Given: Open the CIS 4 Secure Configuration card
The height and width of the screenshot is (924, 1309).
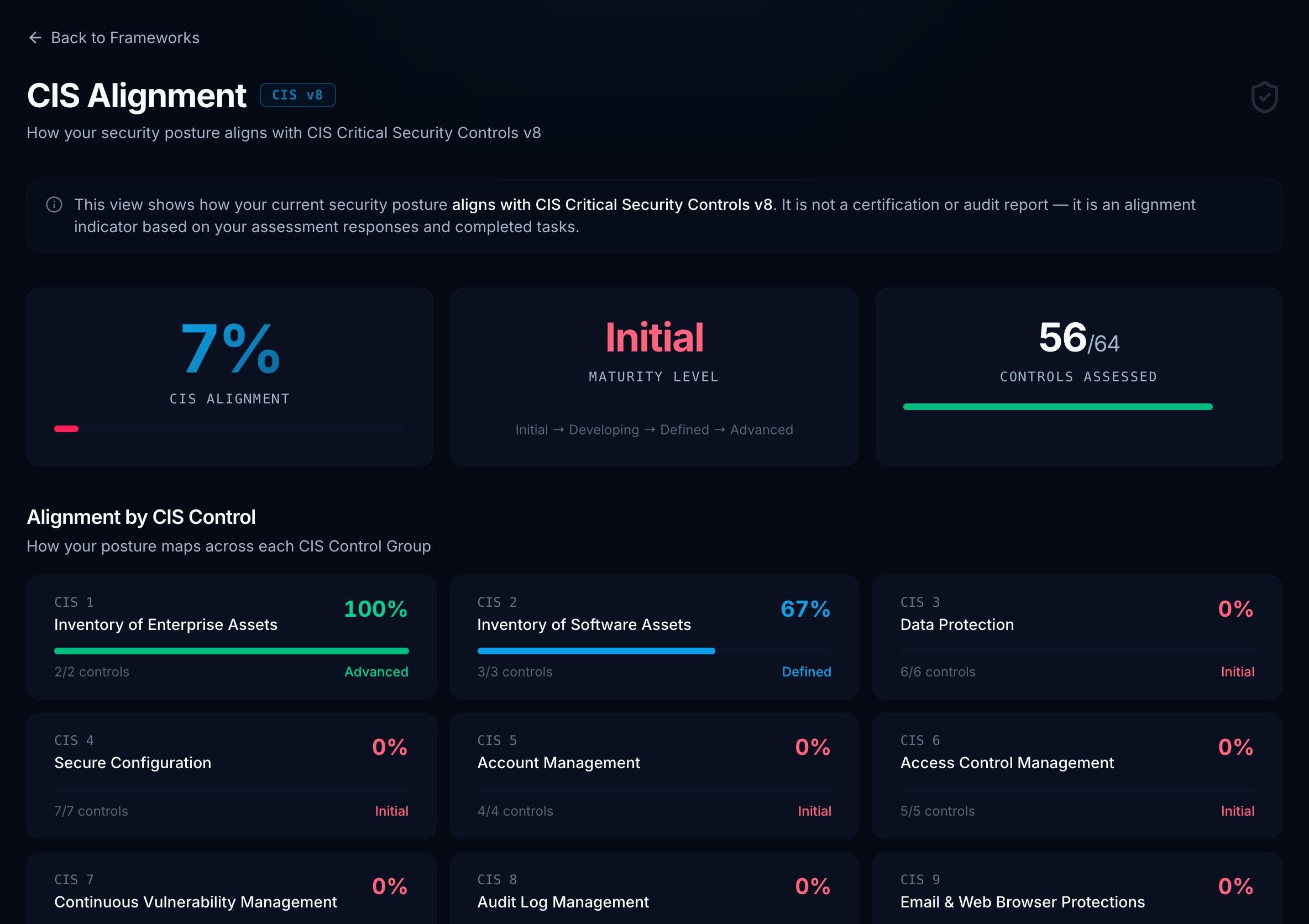Looking at the screenshot, I should [232, 776].
